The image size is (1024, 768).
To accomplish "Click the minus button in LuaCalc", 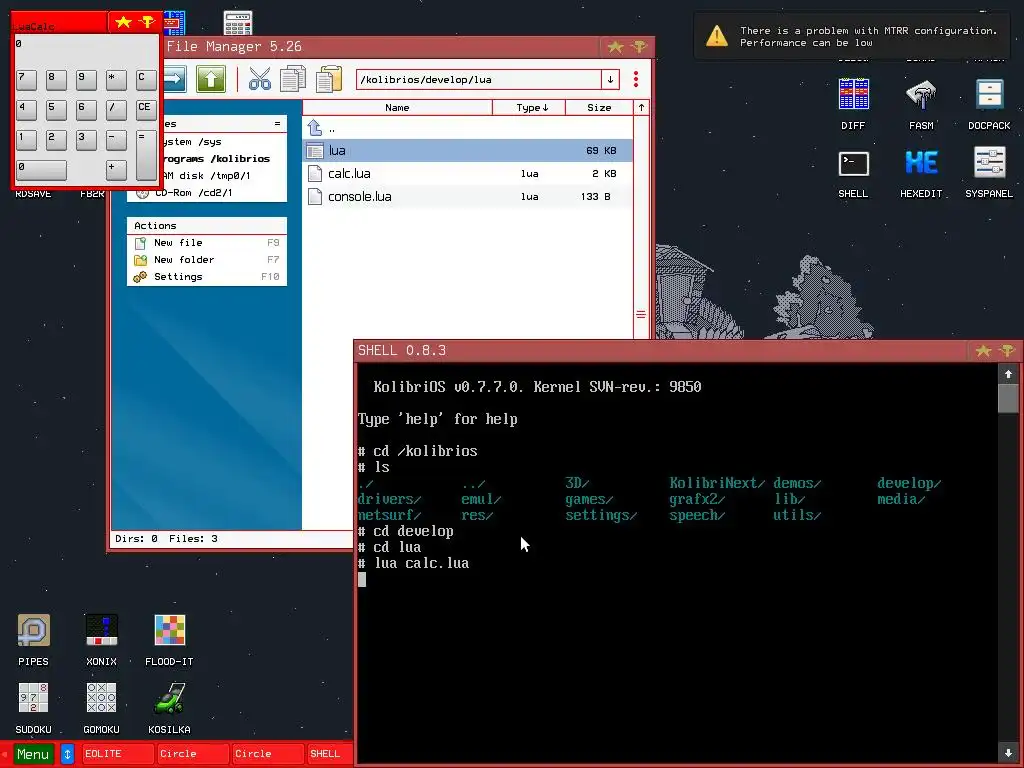I will (x=116, y=140).
